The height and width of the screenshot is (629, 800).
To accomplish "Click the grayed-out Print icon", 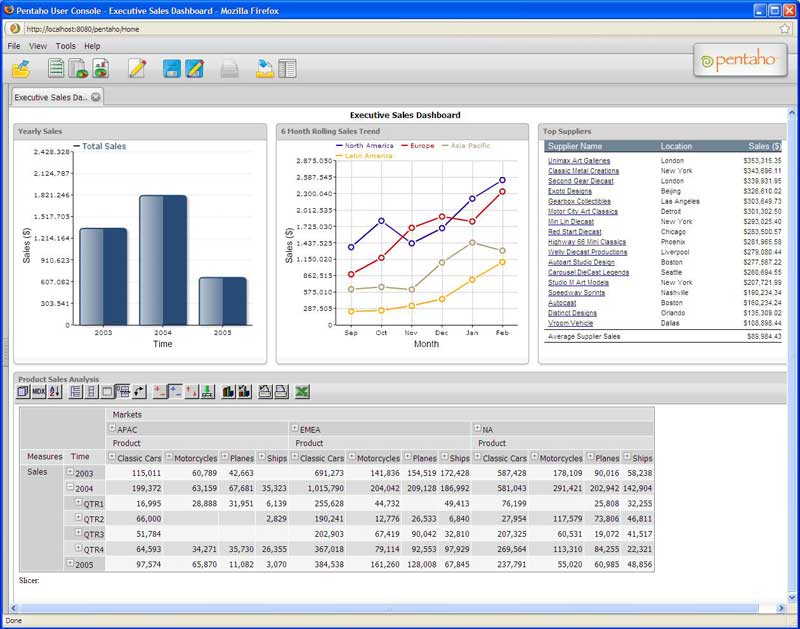I will pyautogui.click(x=230, y=69).
